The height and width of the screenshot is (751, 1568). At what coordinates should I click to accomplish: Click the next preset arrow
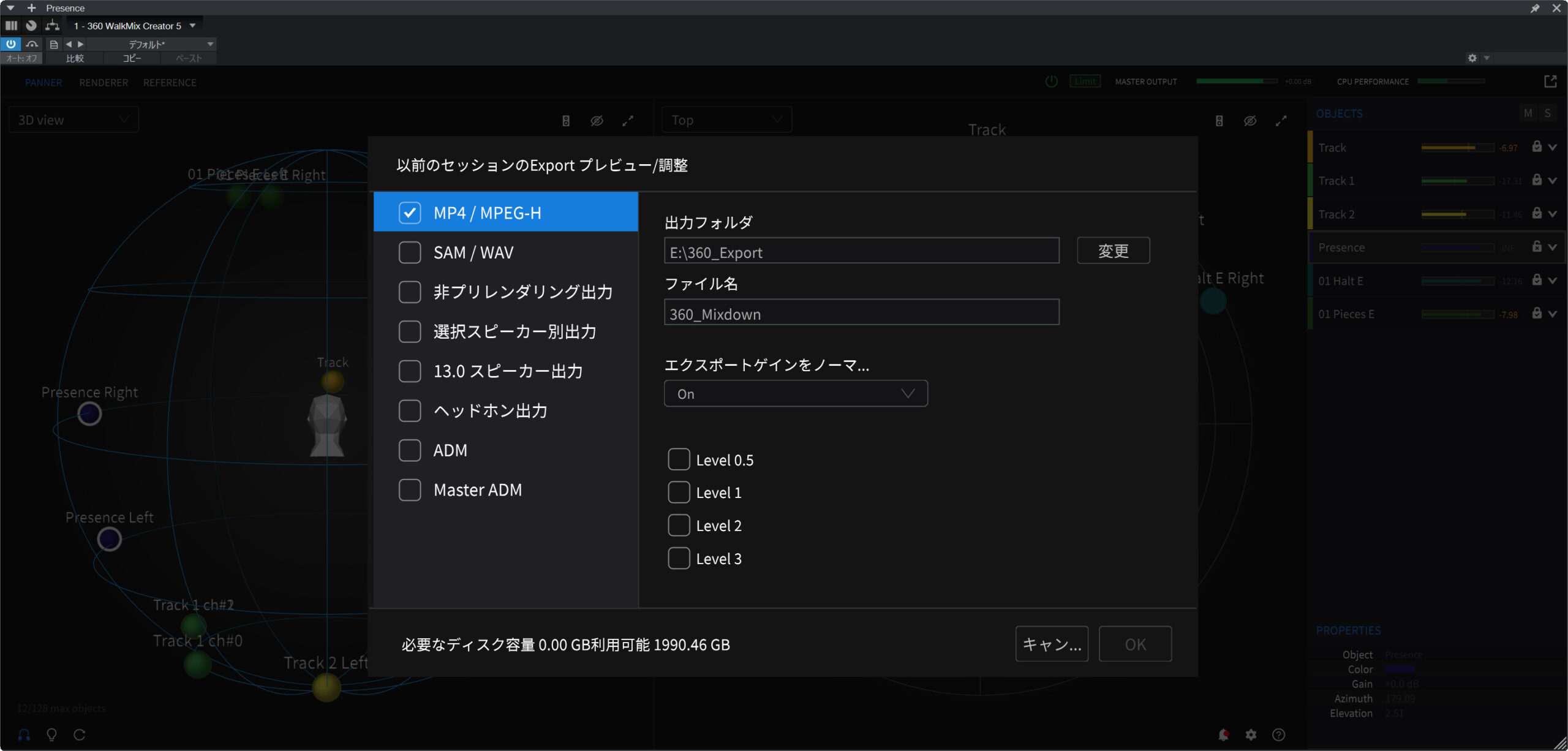click(x=81, y=44)
